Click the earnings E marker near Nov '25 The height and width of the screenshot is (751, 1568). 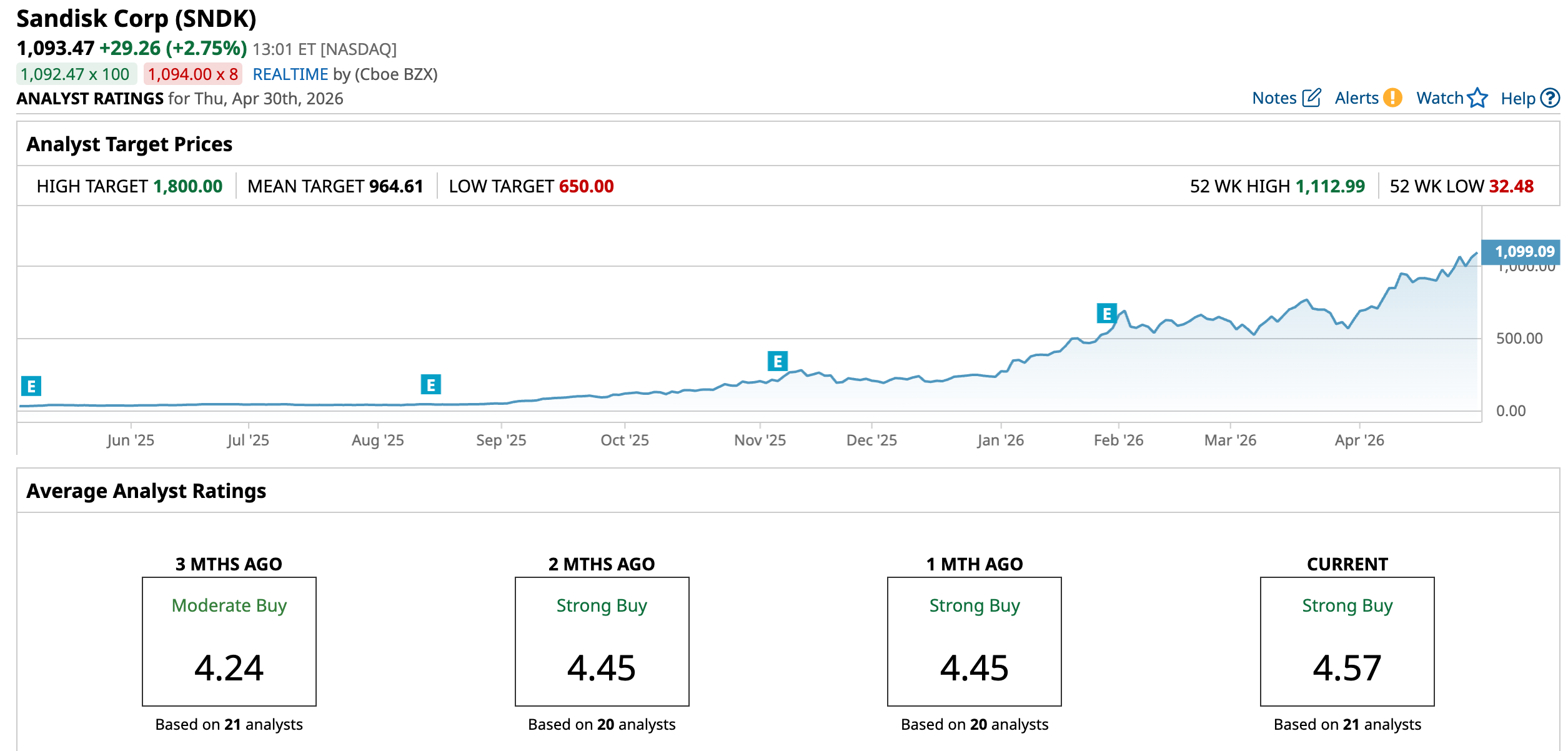[777, 361]
